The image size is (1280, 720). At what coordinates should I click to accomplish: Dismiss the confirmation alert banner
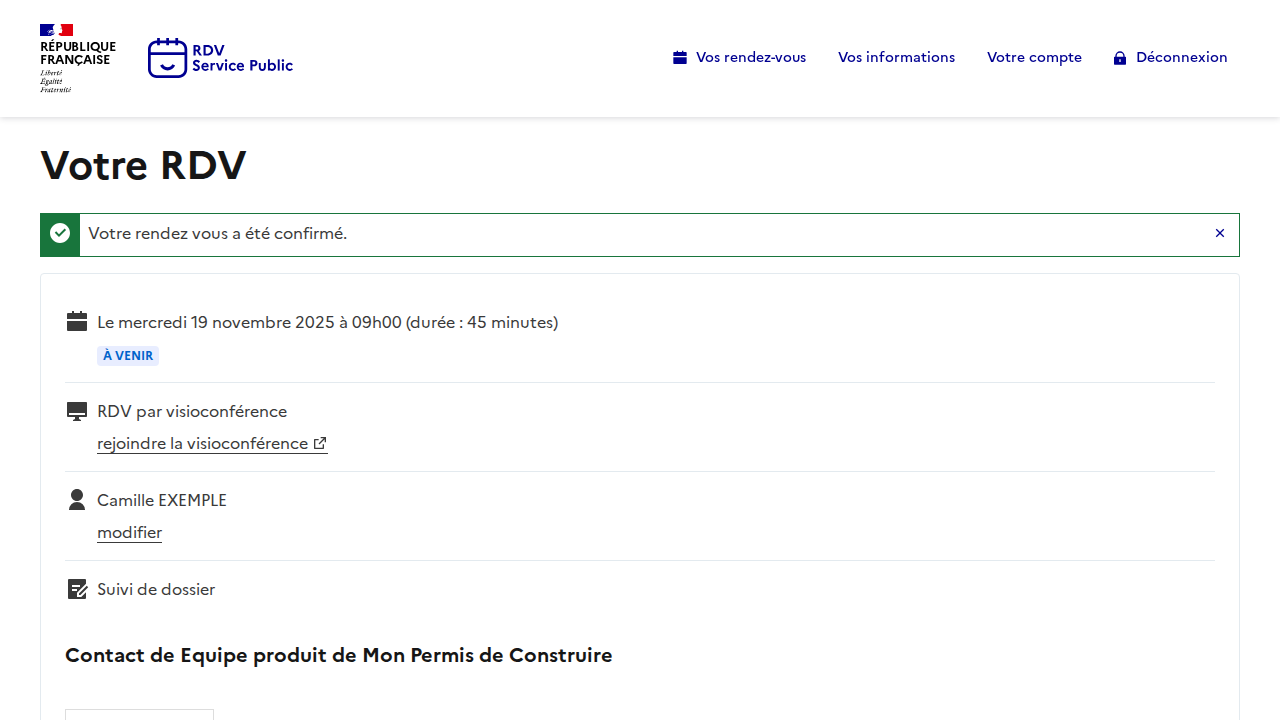pos(1219,234)
